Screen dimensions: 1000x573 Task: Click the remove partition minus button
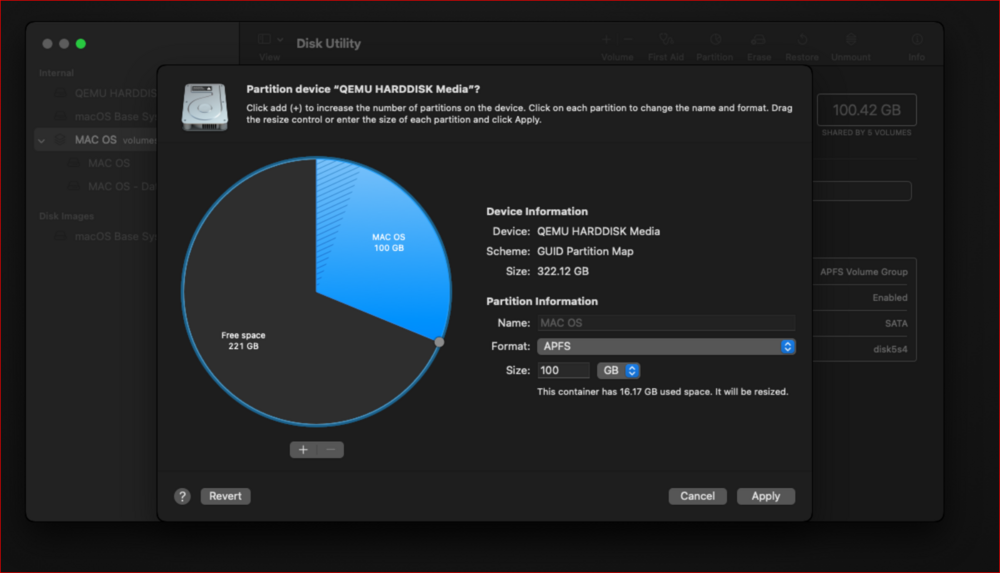(x=330, y=450)
